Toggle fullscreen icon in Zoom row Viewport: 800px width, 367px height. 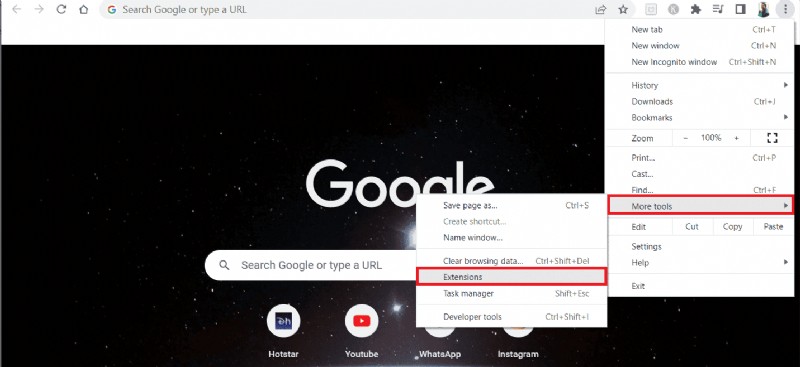(772, 138)
